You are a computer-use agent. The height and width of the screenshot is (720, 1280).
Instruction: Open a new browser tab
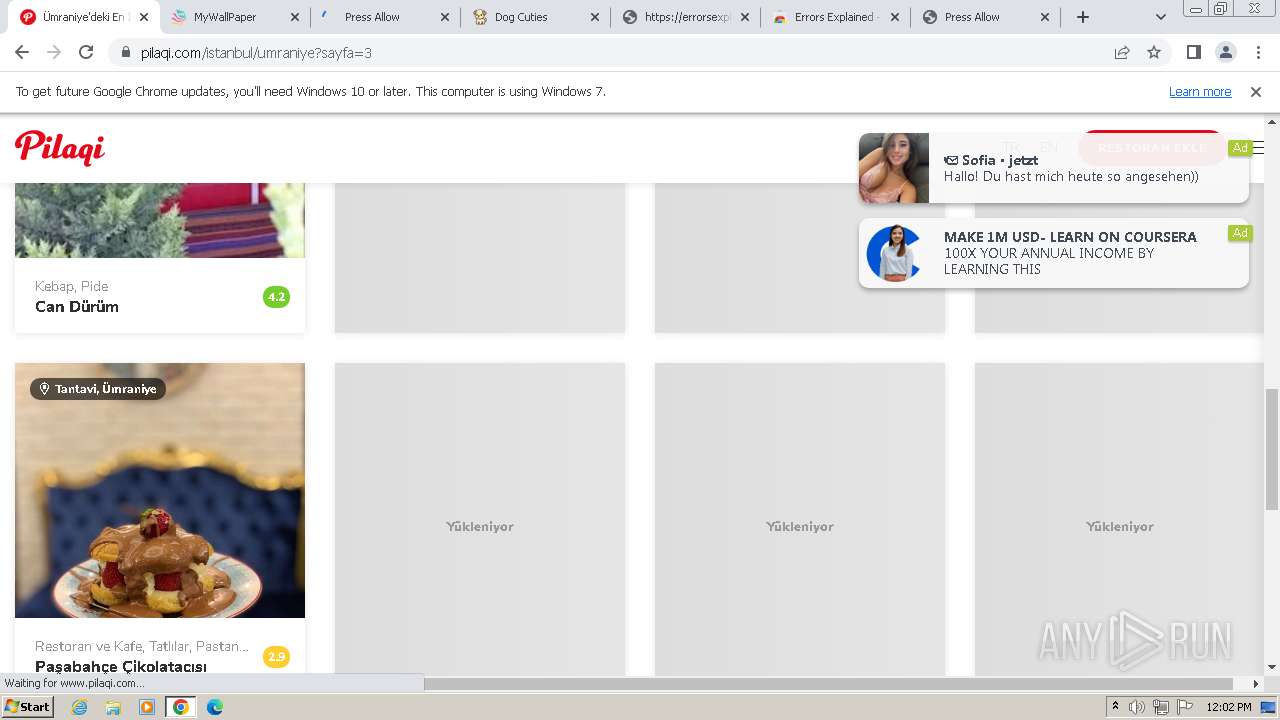pyautogui.click(x=1082, y=17)
